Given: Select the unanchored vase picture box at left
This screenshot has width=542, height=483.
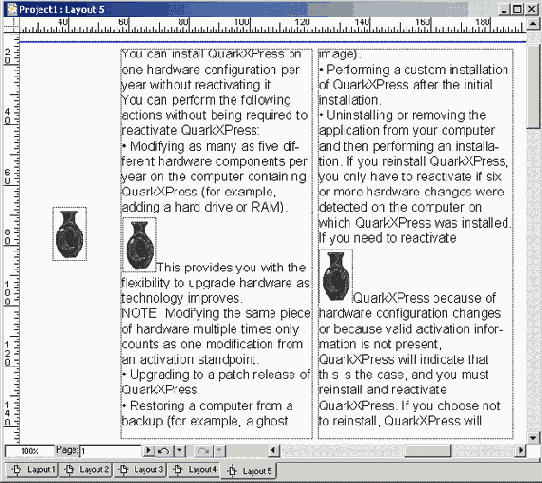Looking at the screenshot, I should click(x=69, y=234).
